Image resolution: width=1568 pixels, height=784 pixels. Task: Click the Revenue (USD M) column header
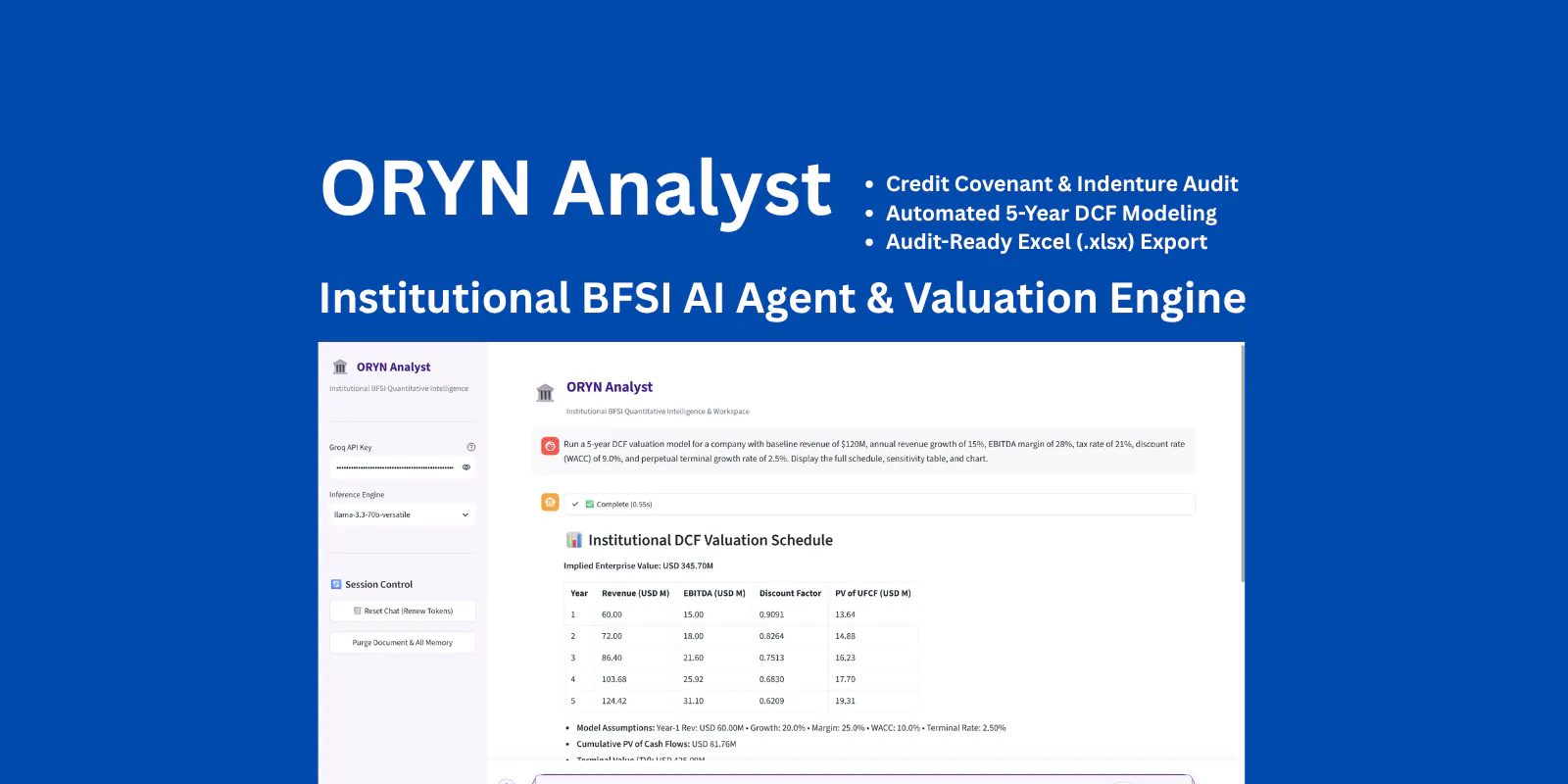(635, 593)
